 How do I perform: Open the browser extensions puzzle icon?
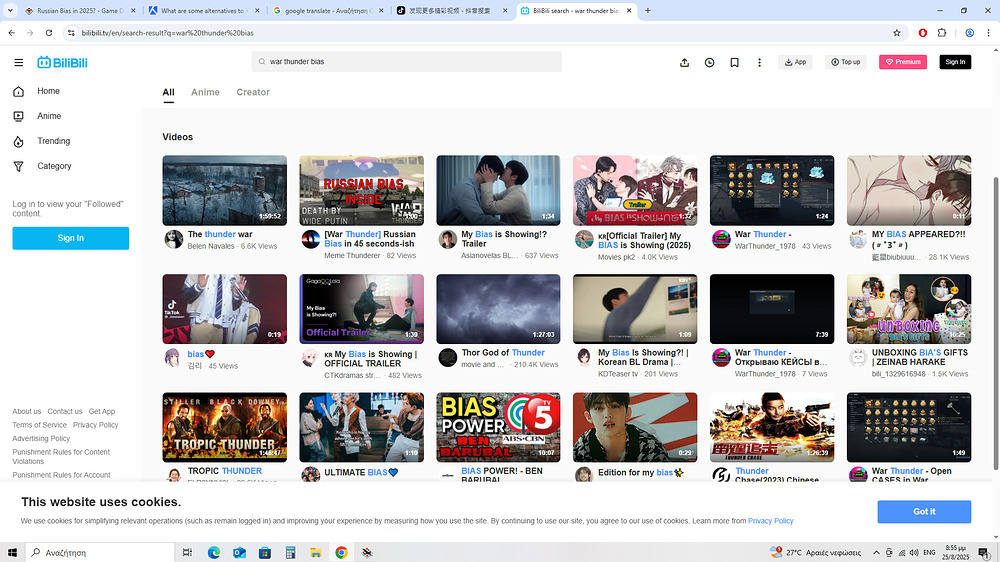(x=942, y=33)
